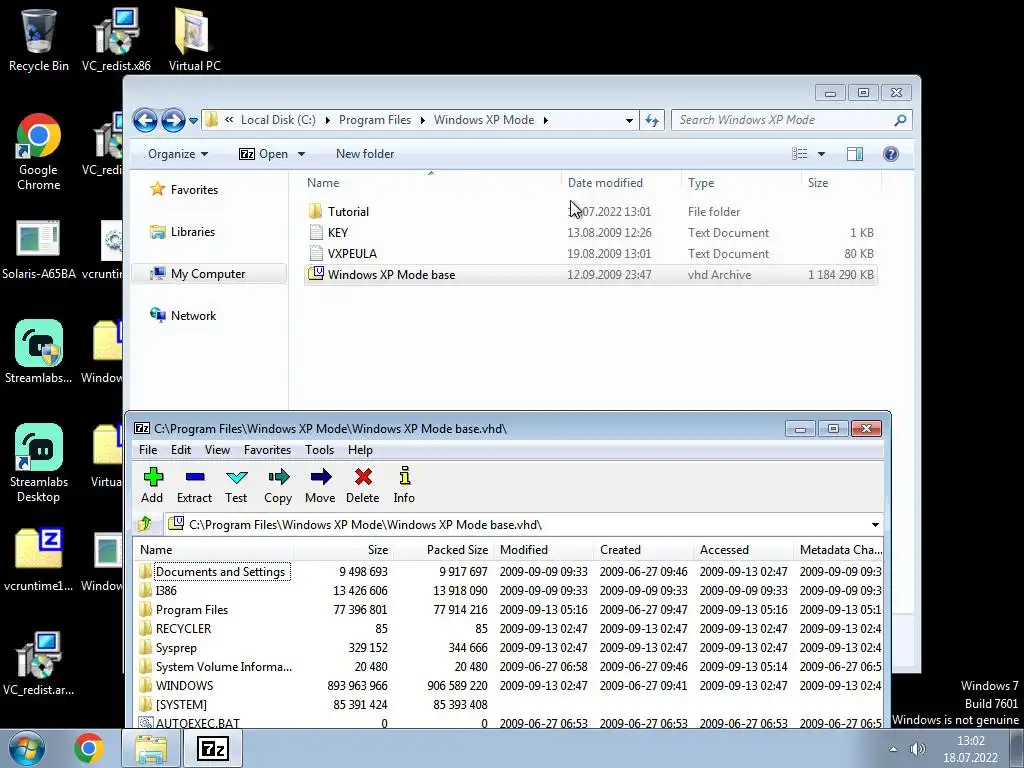Open View menu in 7-Zip
Viewport: 1024px width, 768px height.
[x=217, y=450]
